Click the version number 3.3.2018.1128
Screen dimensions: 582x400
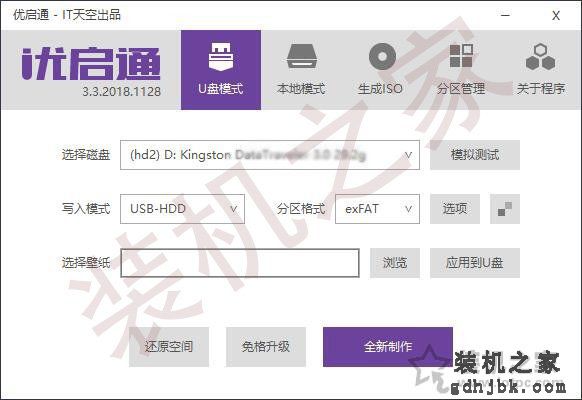[121, 92]
